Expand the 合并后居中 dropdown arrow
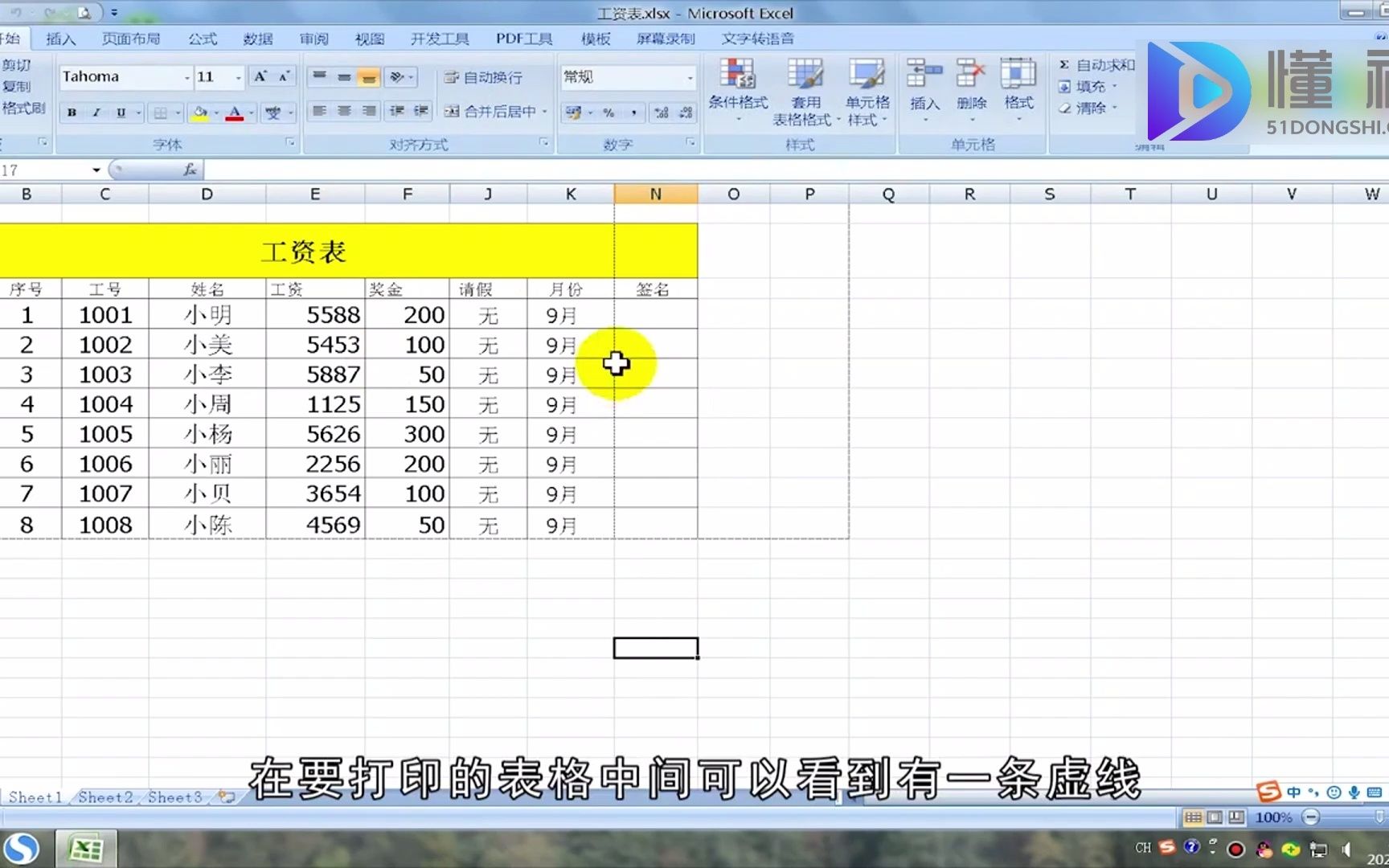This screenshot has height=868, width=1389. (x=544, y=111)
